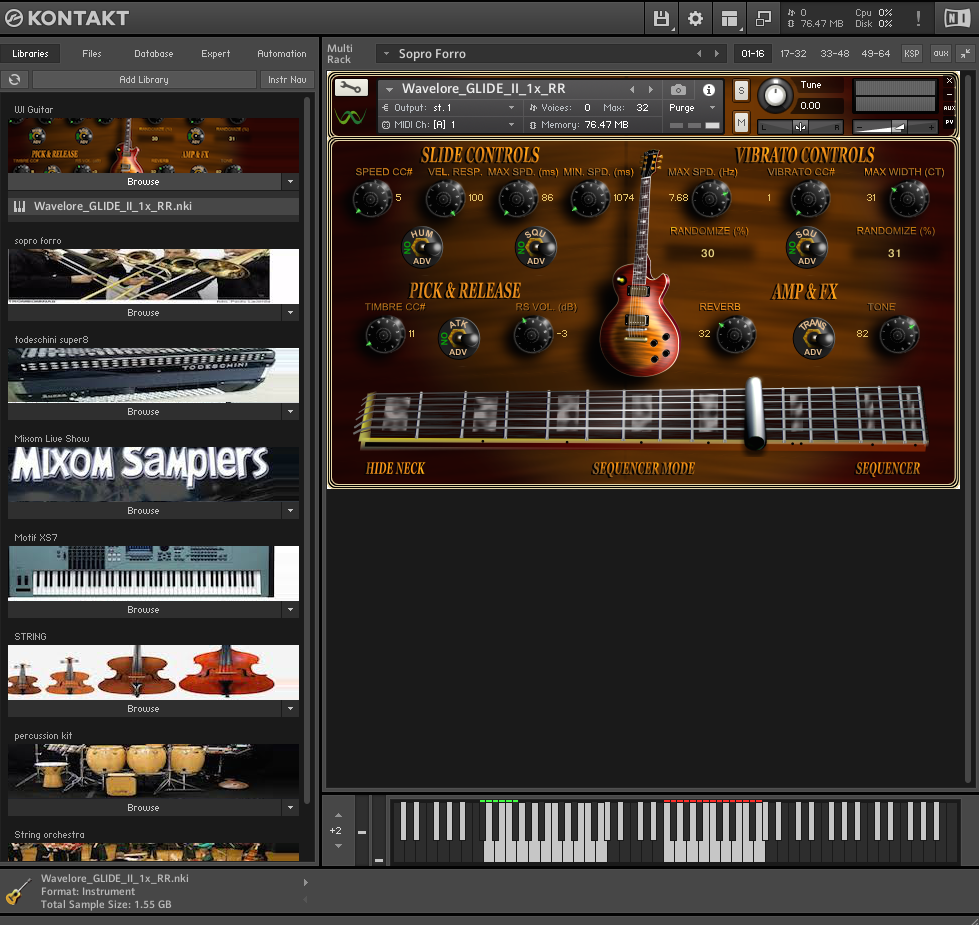Click the TONE knob

tap(899, 335)
